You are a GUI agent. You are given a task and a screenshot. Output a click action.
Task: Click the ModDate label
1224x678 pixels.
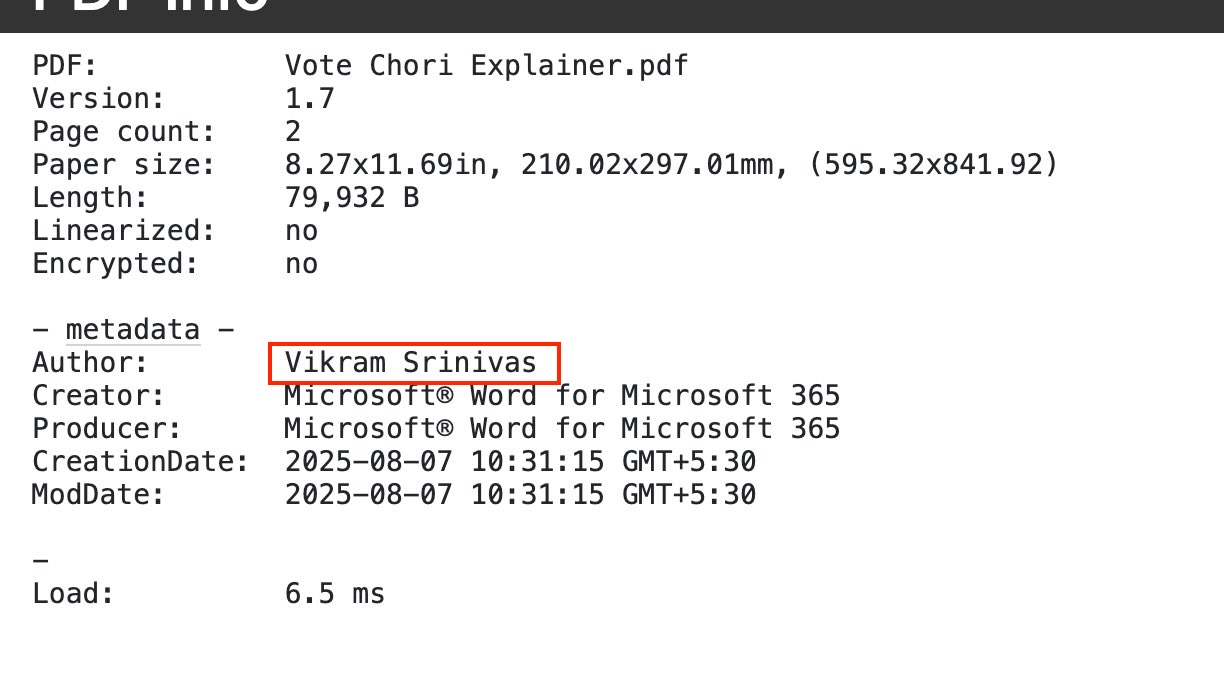pos(98,495)
